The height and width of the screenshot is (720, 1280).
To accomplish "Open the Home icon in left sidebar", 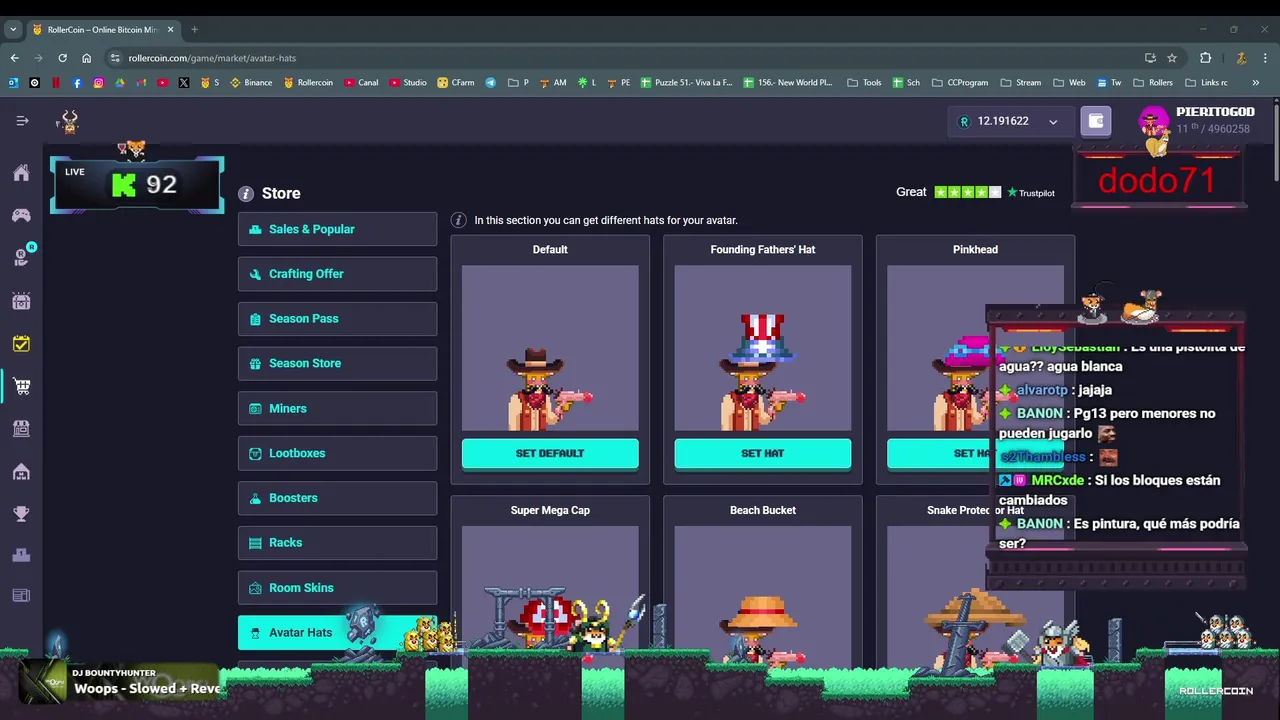I will (x=21, y=173).
